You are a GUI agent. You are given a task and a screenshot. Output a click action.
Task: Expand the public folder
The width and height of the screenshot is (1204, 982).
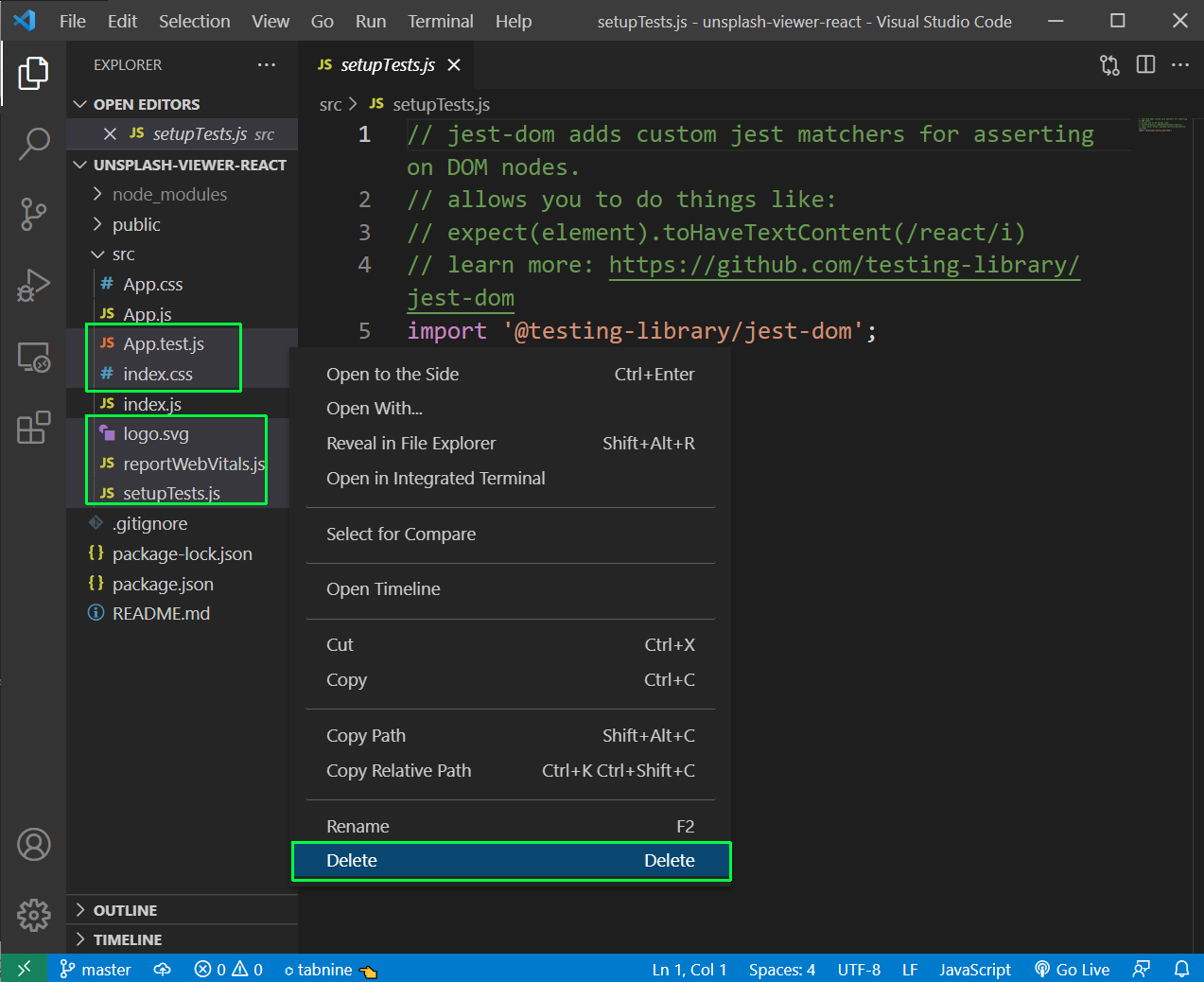[x=136, y=224]
